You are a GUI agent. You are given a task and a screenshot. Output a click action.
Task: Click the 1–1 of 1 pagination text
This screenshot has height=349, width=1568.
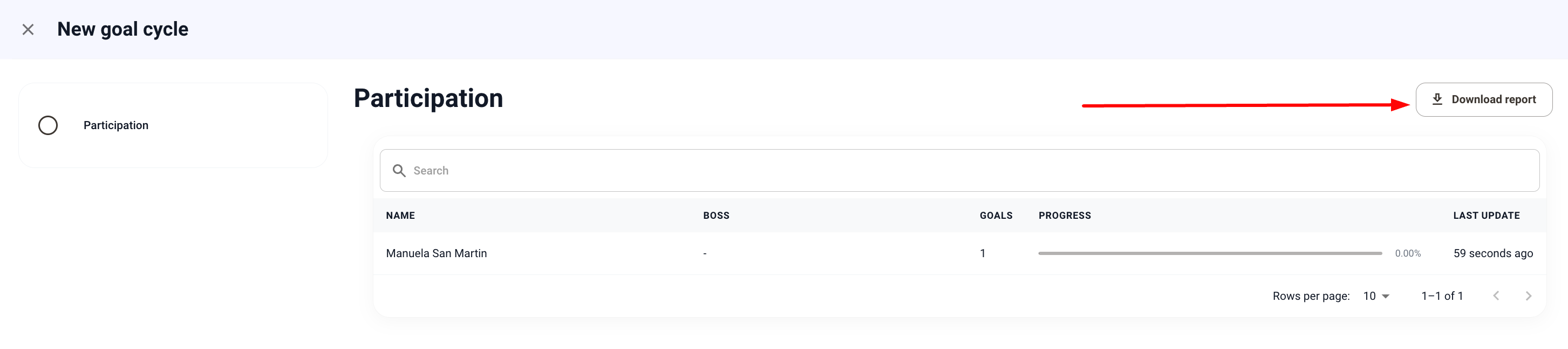click(x=1441, y=296)
